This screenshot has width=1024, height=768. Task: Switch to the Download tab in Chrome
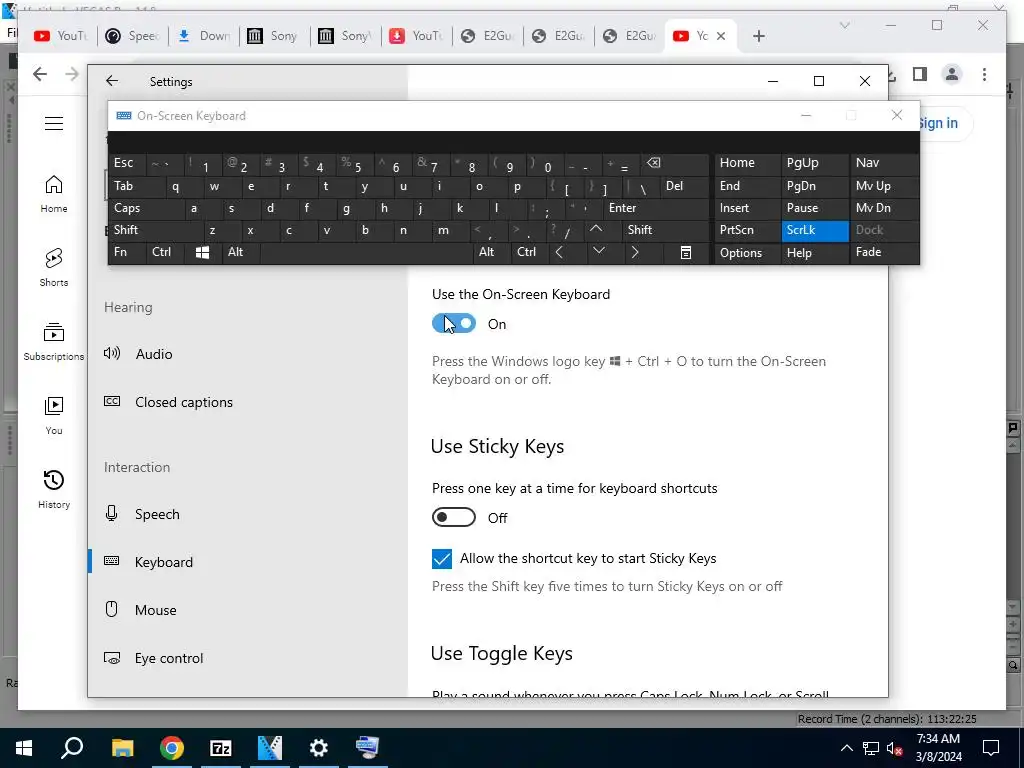click(204, 36)
